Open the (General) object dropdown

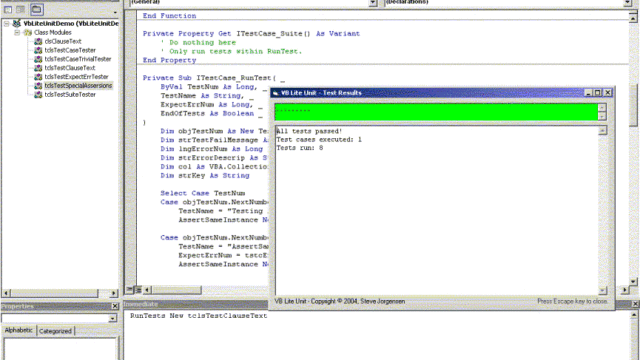pos(373,2)
